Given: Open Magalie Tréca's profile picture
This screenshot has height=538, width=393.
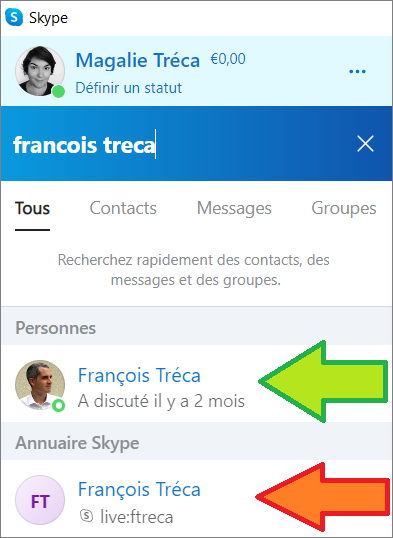Looking at the screenshot, I should pos(40,71).
